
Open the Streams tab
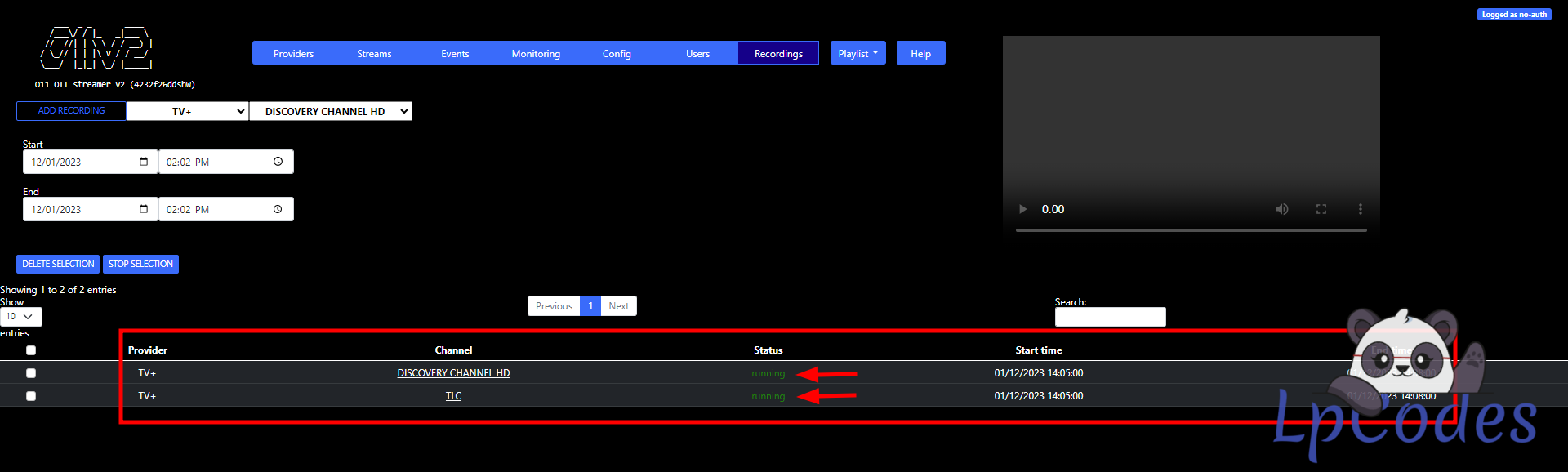(x=374, y=53)
